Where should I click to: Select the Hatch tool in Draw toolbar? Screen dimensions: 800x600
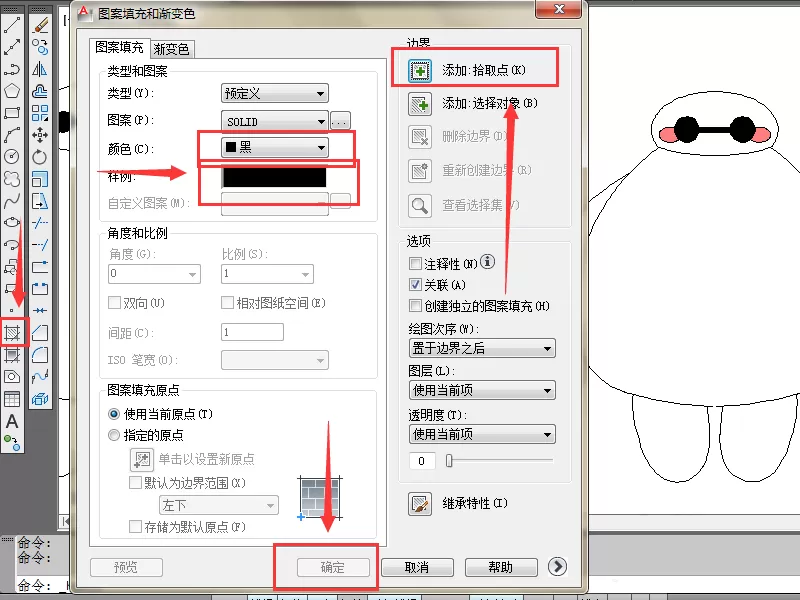12,333
